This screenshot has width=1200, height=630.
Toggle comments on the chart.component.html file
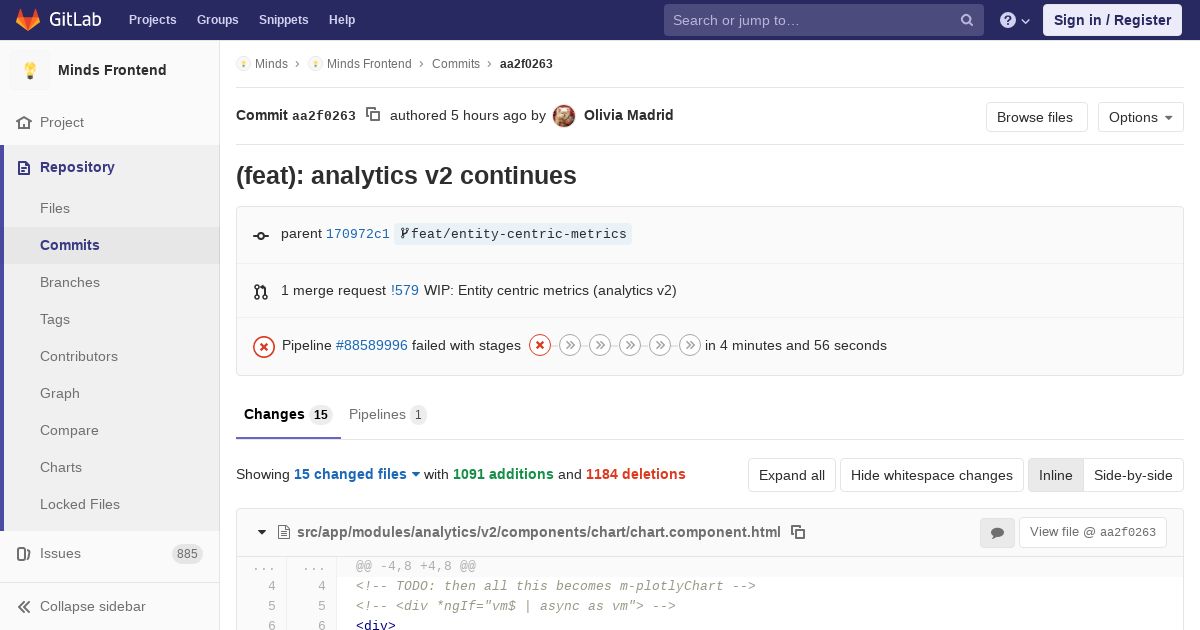(x=997, y=533)
